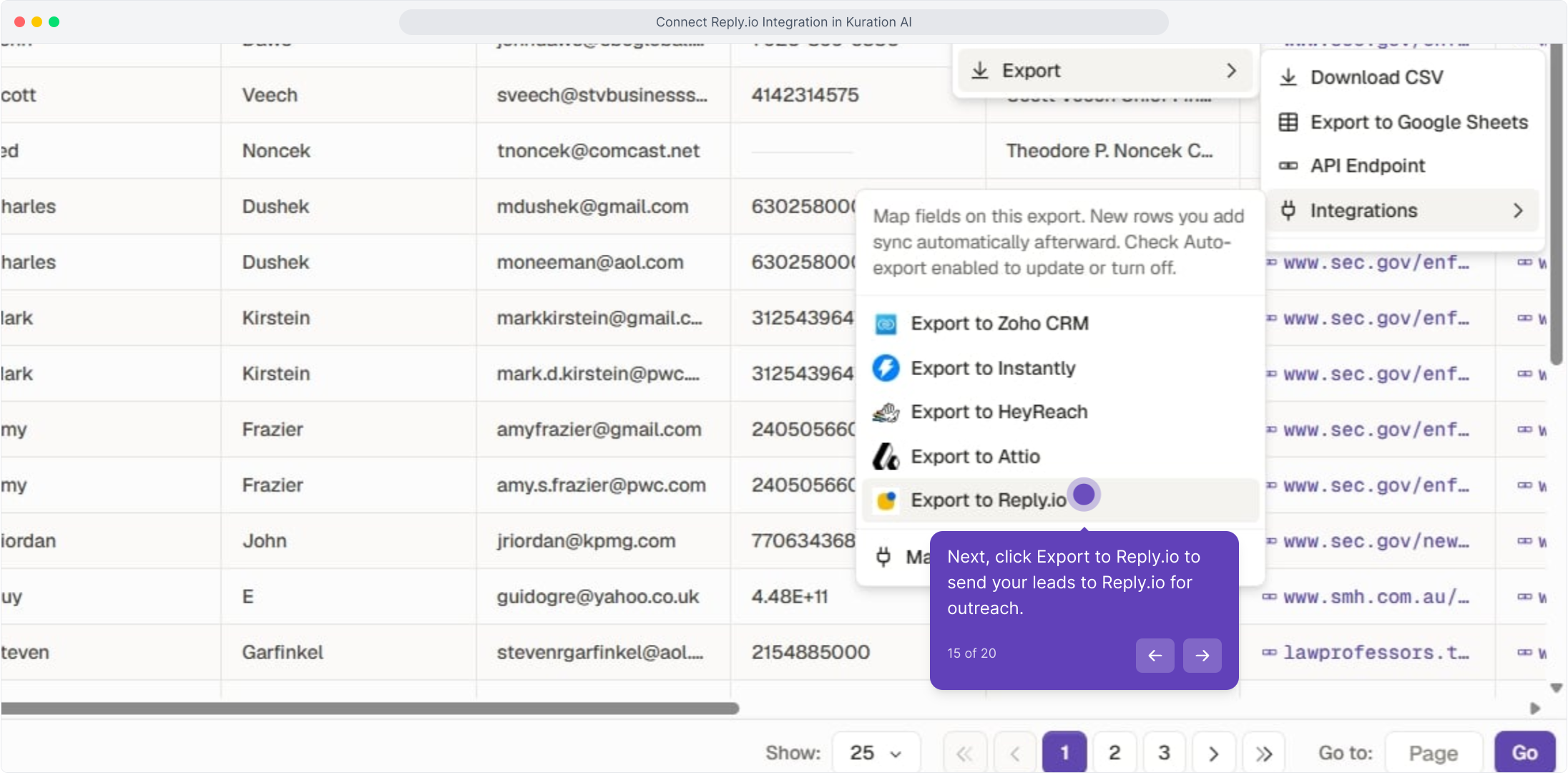Screen dimensions: 1568x773
Task: Choose Export to Google Sheets
Action: coord(1401,122)
